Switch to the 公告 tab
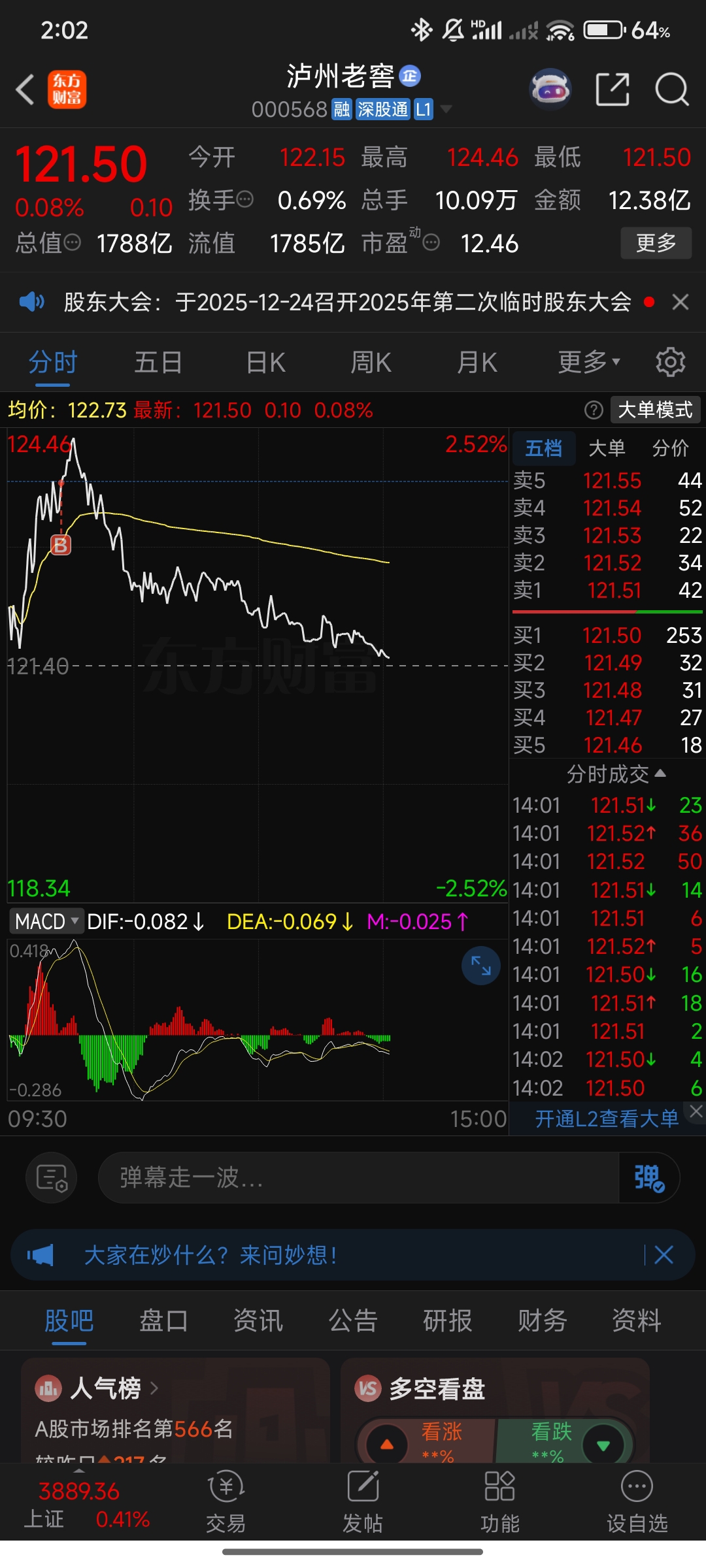706x1568 pixels. click(x=353, y=1321)
